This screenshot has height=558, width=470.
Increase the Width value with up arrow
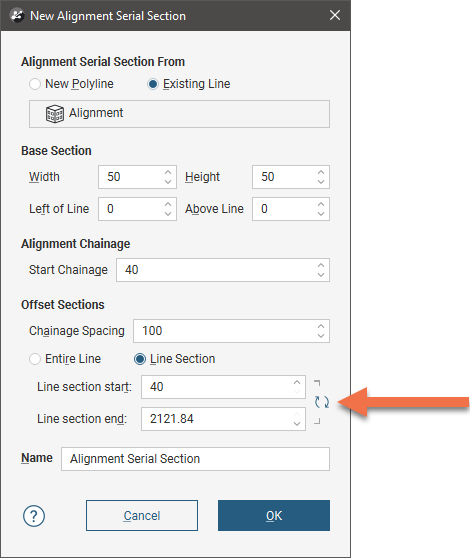168,172
